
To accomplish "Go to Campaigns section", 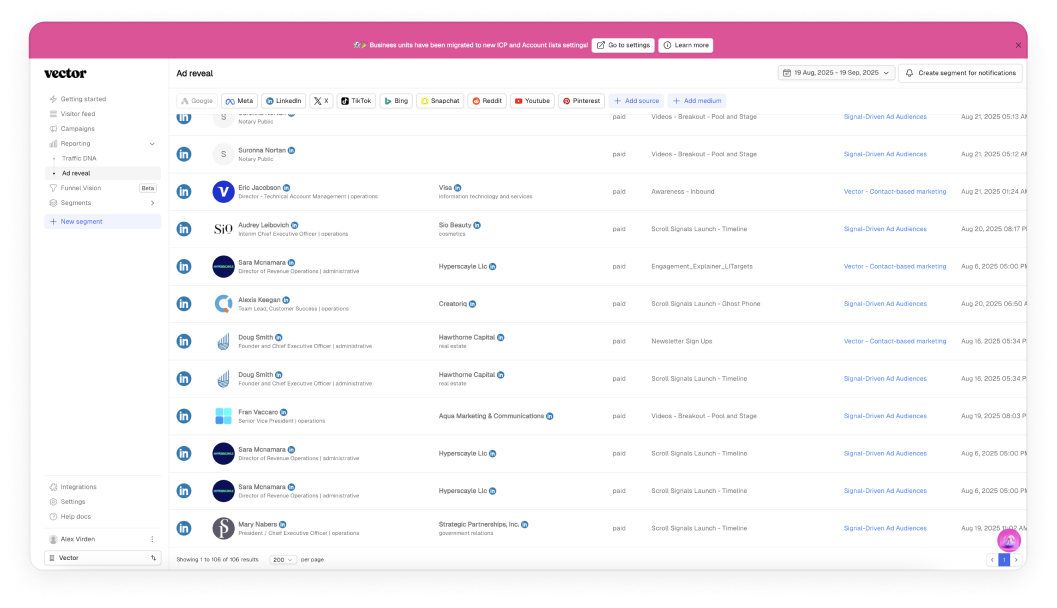I will tap(77, 129).
